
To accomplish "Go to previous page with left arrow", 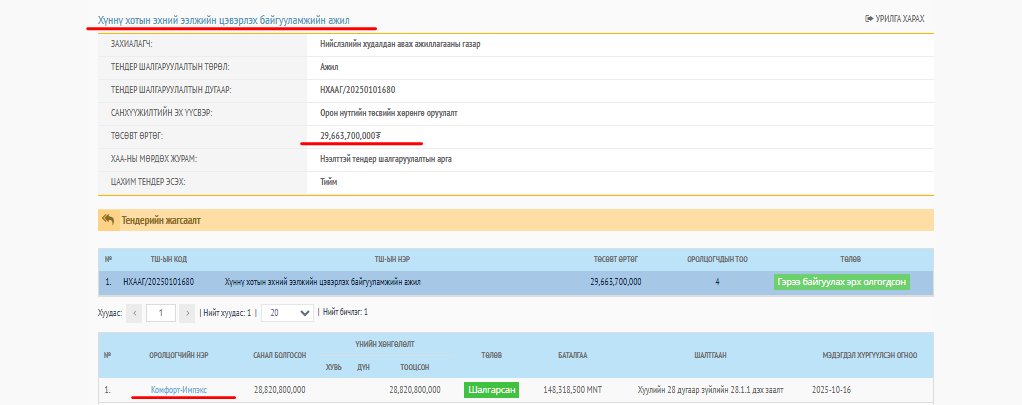I will 135,313.
